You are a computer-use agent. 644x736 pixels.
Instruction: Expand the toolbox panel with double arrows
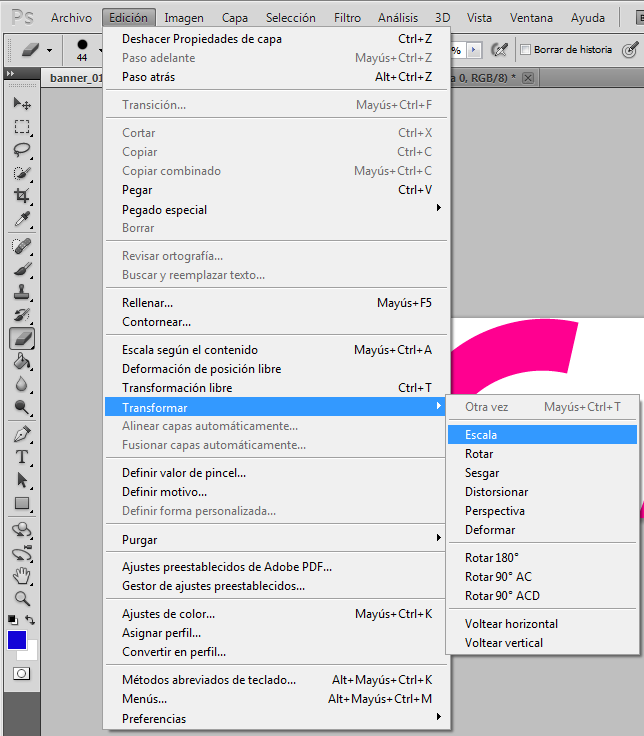coord(10,74)
